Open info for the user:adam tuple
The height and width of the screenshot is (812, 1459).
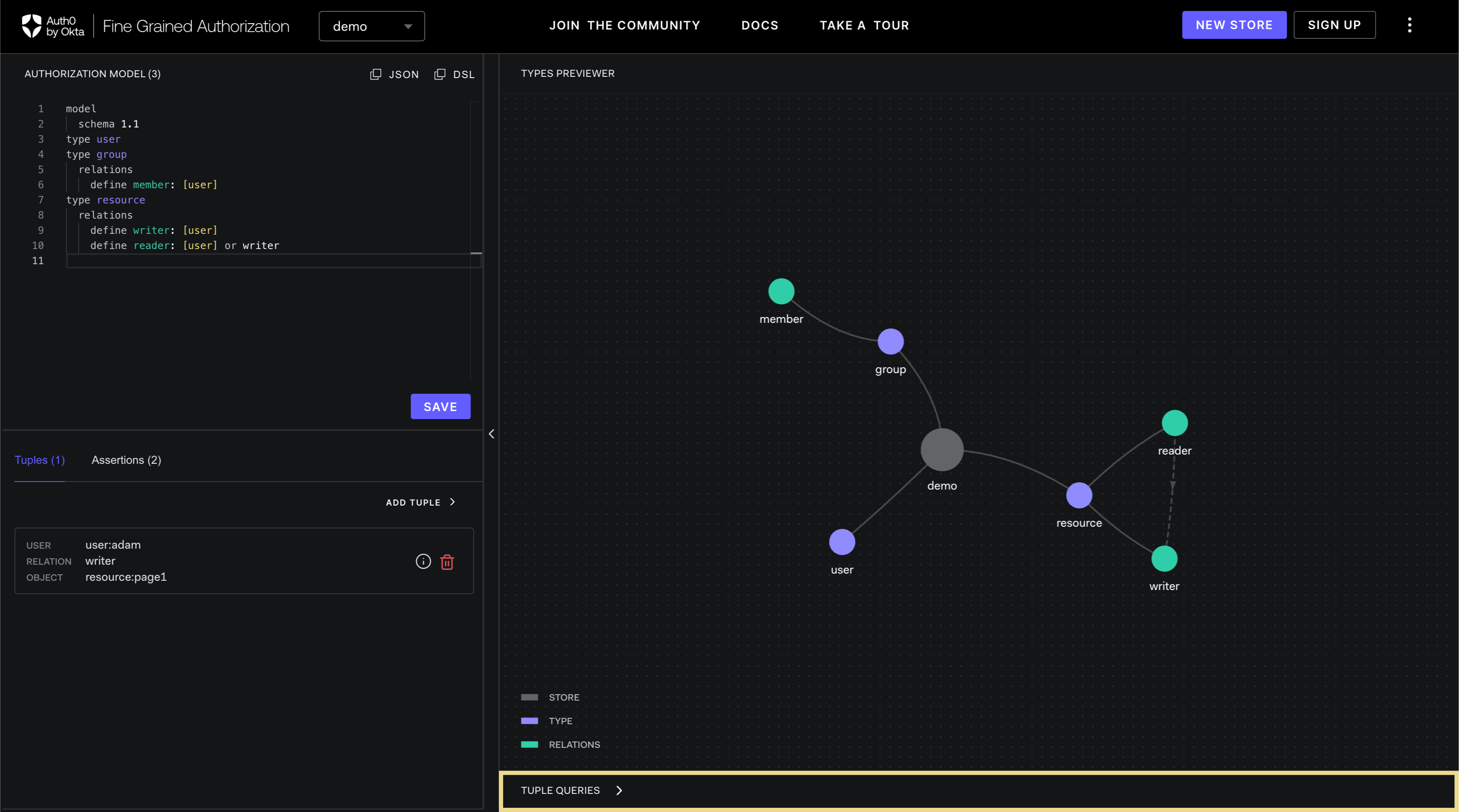423,561
